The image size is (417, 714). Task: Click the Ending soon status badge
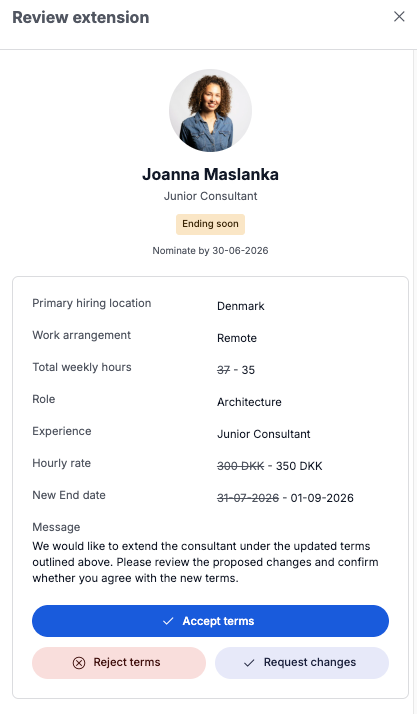[210, 224]
